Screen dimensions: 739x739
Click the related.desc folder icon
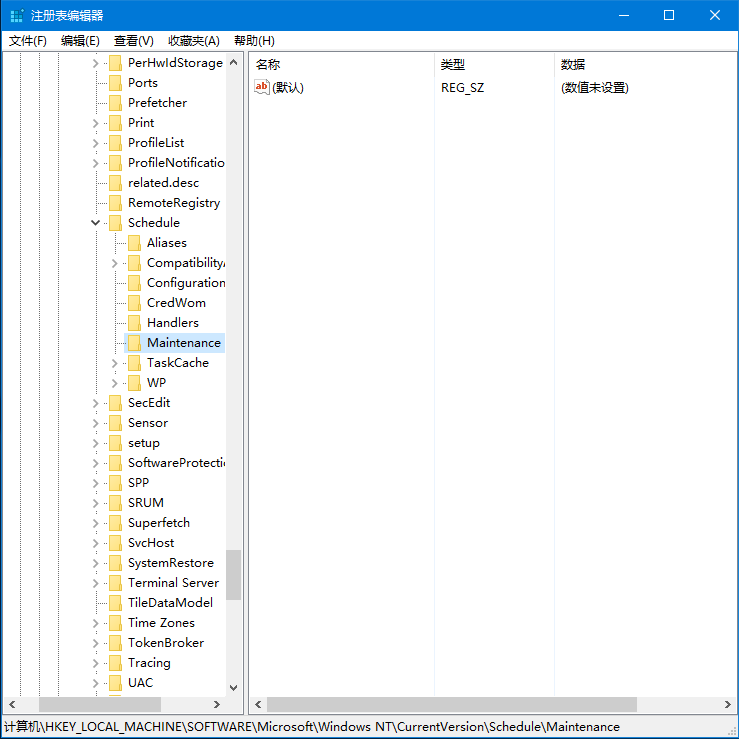[x=115, y=183]
